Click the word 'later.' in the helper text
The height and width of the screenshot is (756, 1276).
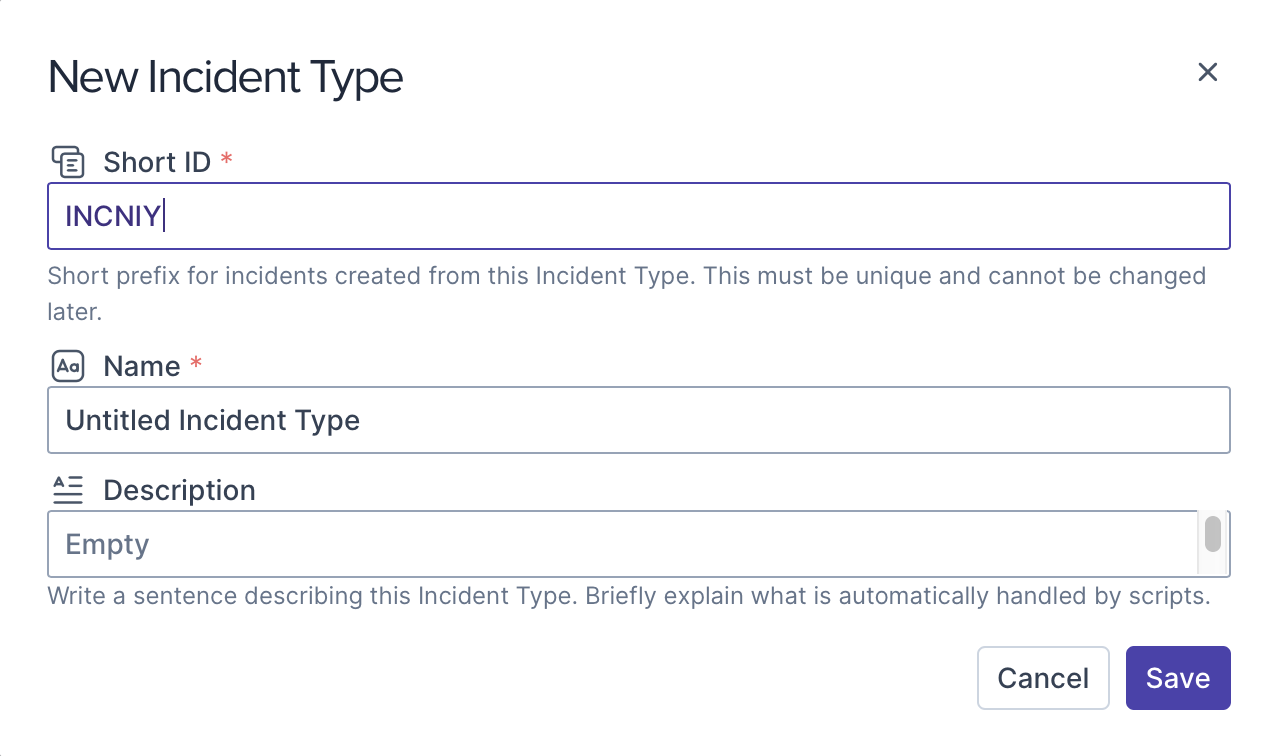pos(75,312)
